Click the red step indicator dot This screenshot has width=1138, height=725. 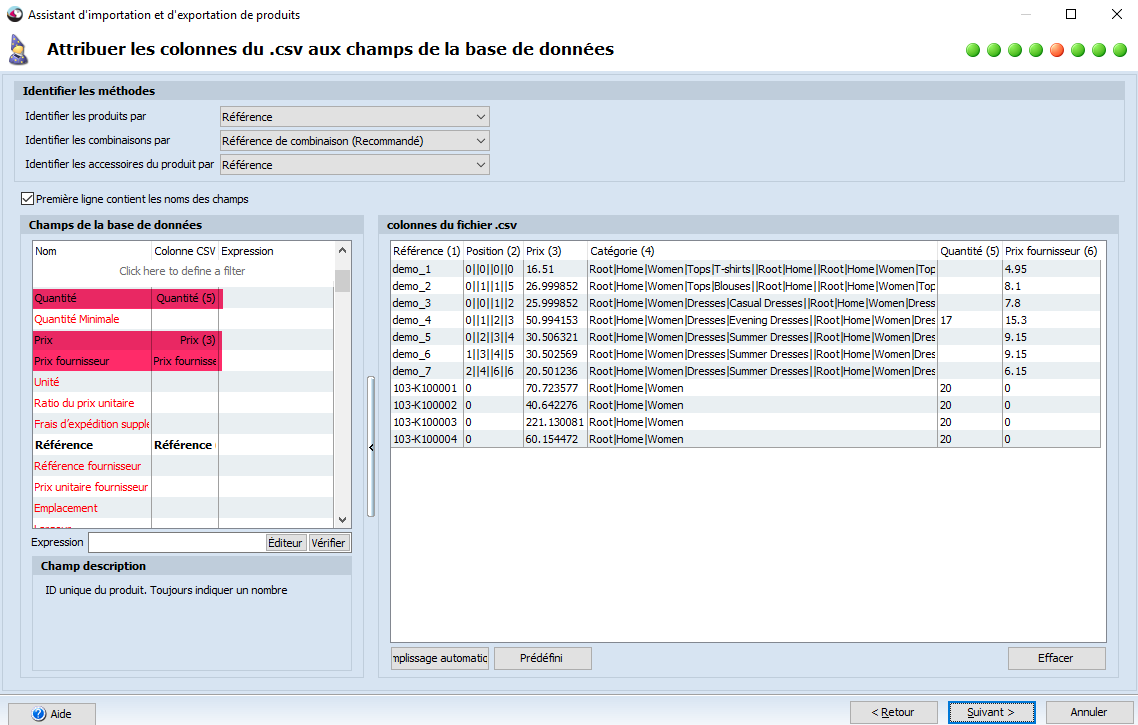pos(1056,49)
